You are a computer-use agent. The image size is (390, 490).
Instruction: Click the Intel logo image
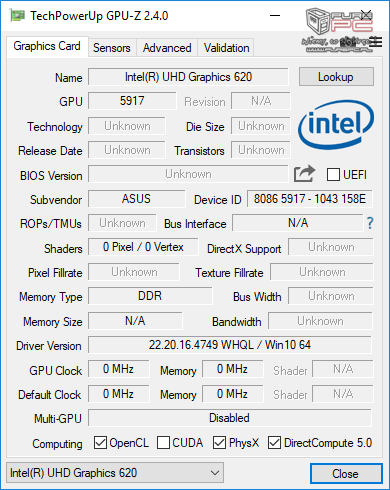pyautogui.click(x=336, y=125)
